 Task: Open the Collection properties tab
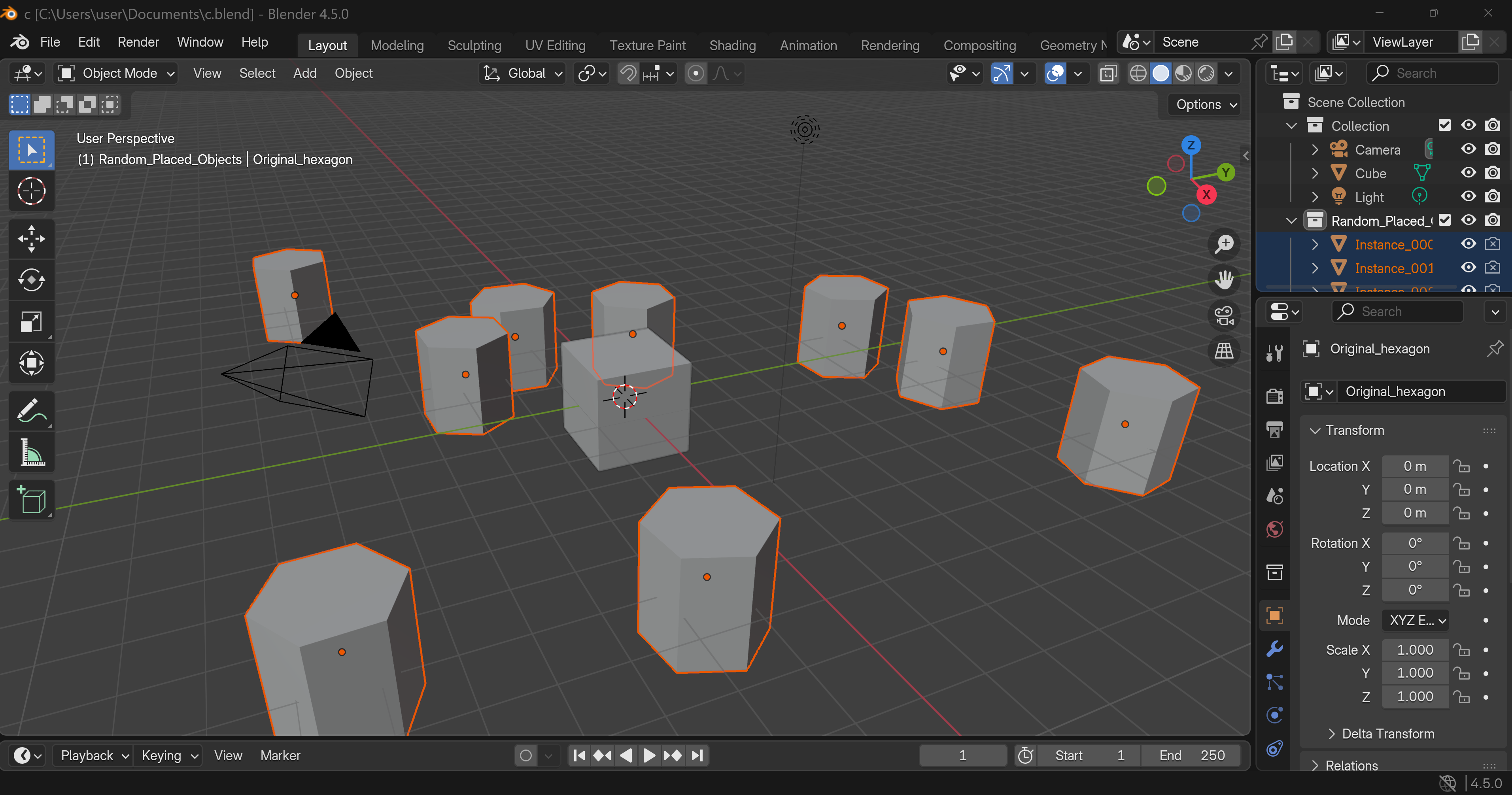1274,572
